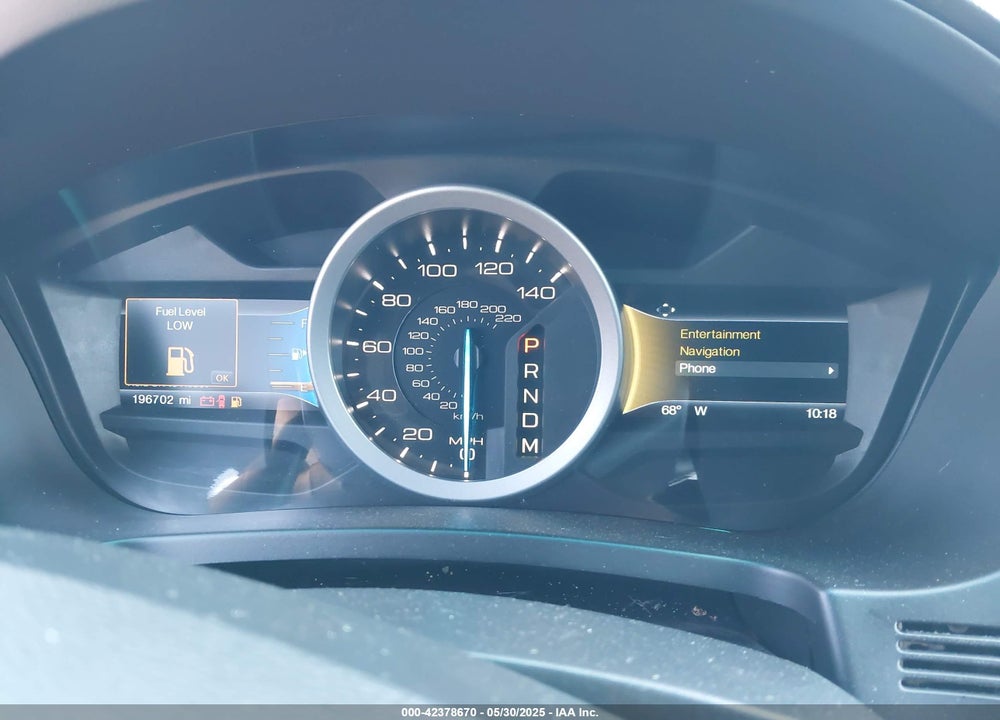Select the D gear indicator
Screen dimensions: 1000x720
tap(531, 420)
